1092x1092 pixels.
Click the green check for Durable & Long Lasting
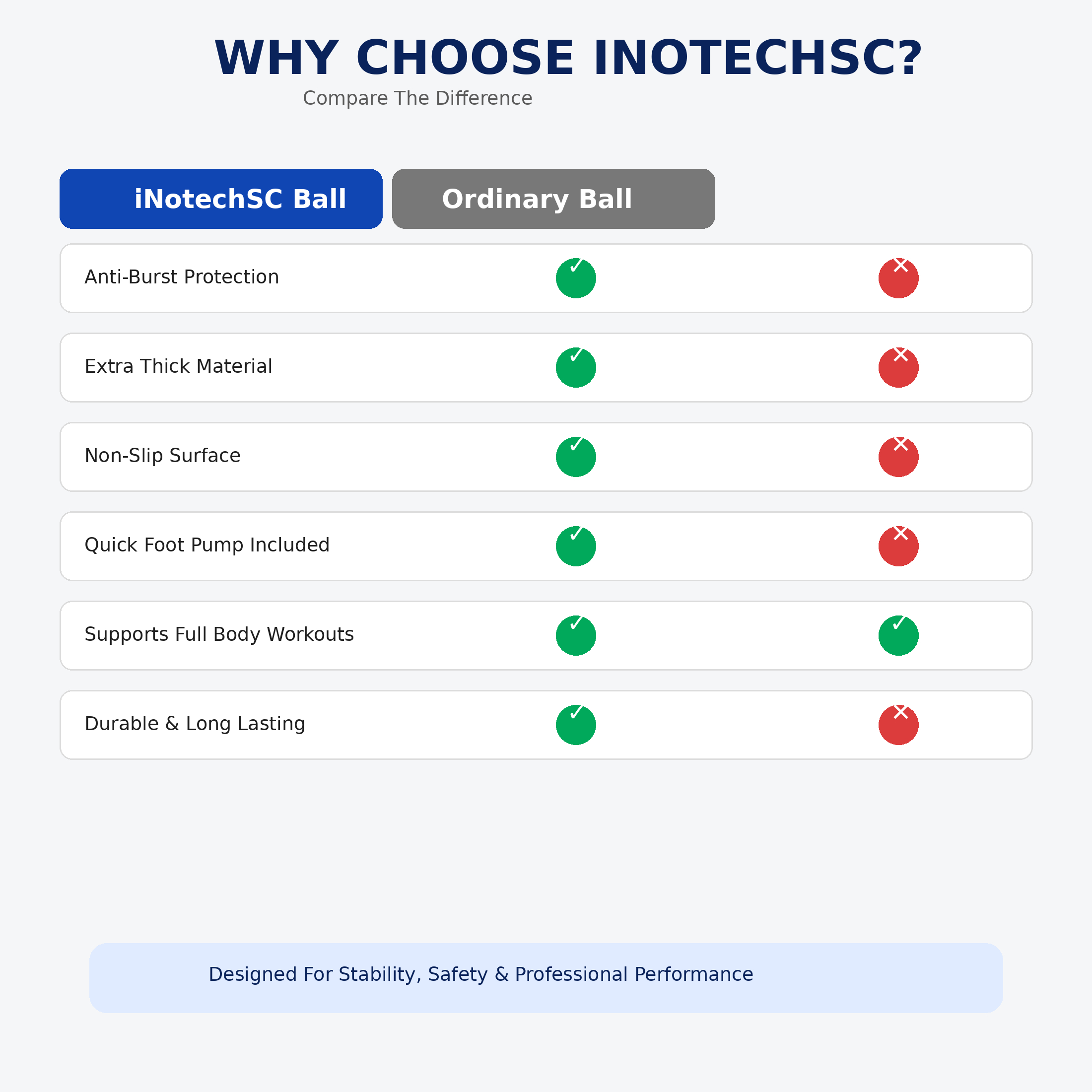coord(576,725)
